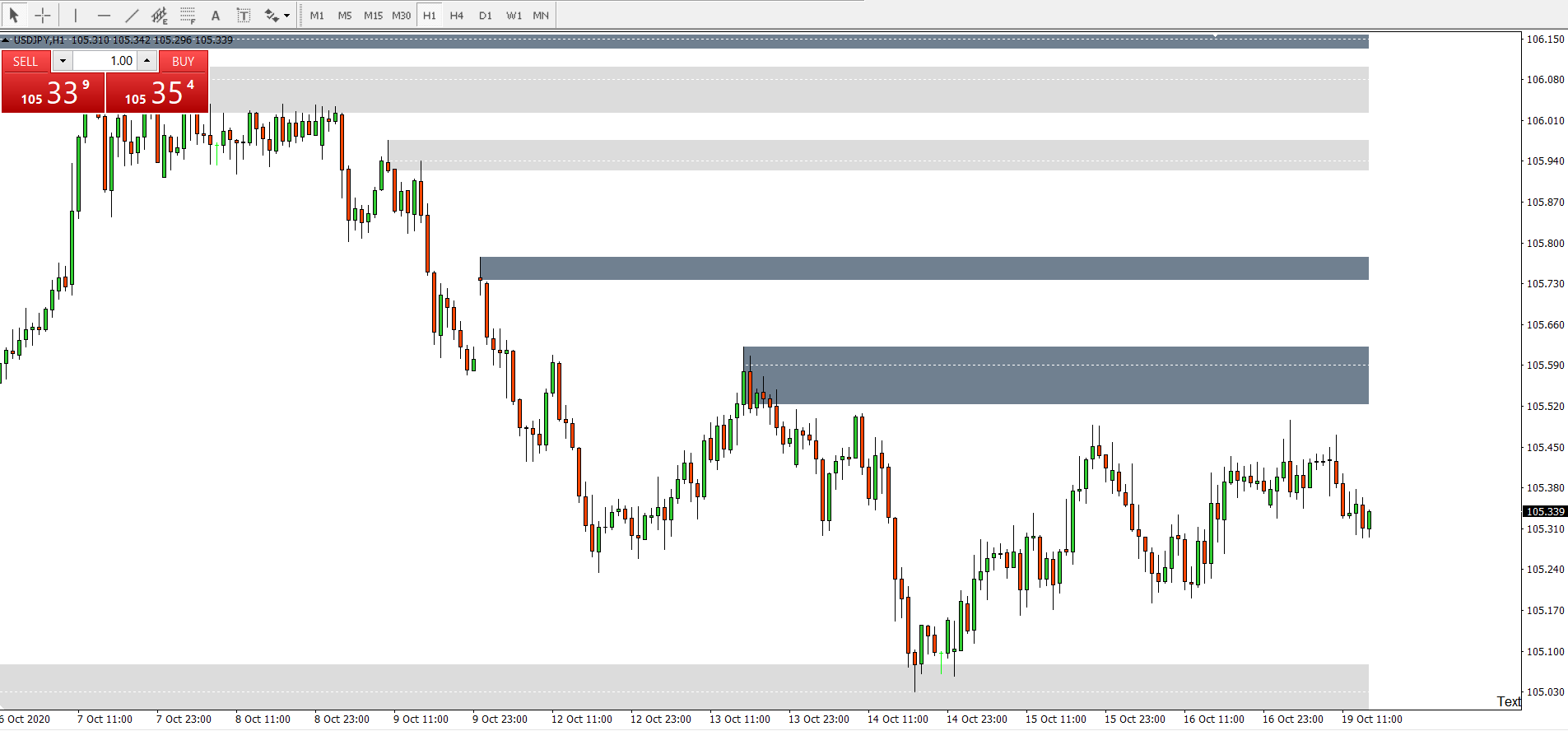Click the BUY button

click(183, 62)
